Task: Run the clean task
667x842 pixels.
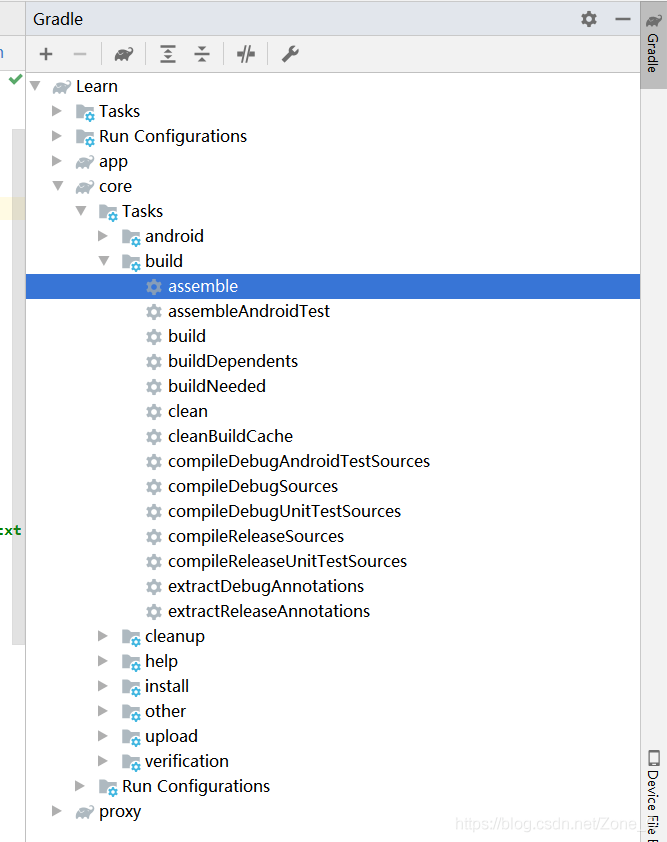Action: tap(188, 411)
